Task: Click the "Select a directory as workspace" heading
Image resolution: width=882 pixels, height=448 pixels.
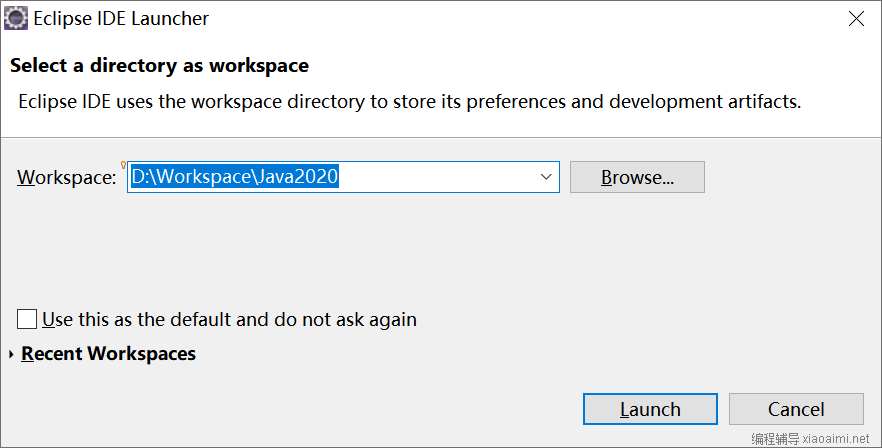Action: (x=159, y=66)
